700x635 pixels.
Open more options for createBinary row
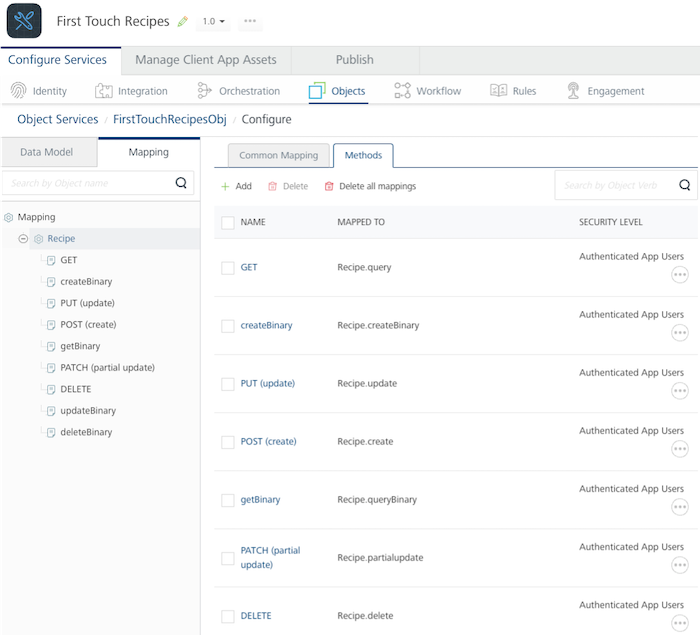click(x=679, y=333)
